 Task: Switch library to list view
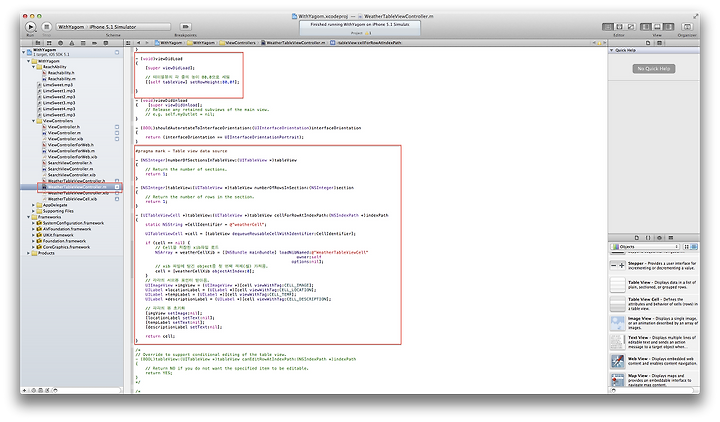click(x=694, y=247)
